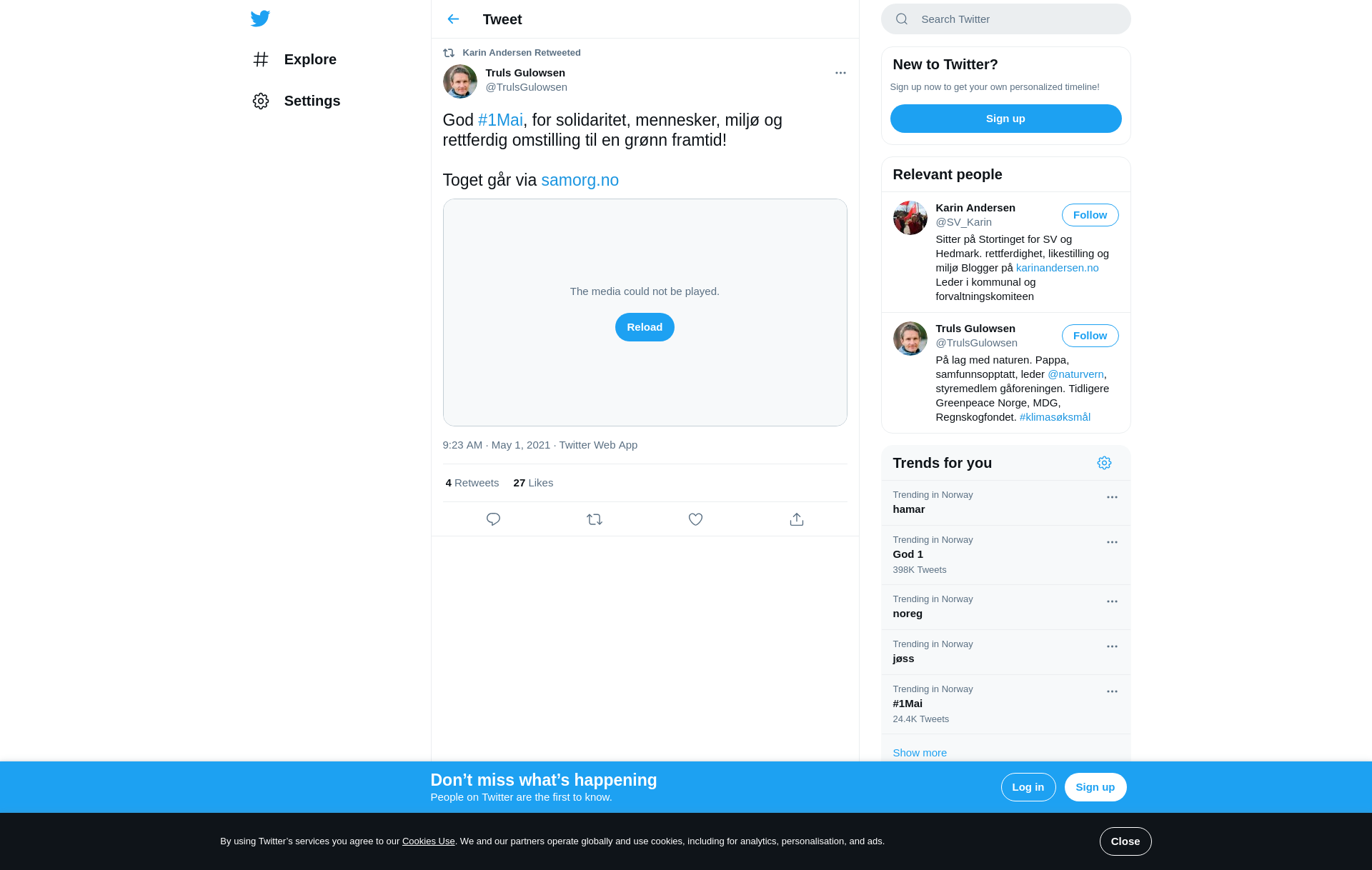Screen dimensions: 1372x870
Task: Click the reply speech bubble icon
Action: tap(493, 519)
